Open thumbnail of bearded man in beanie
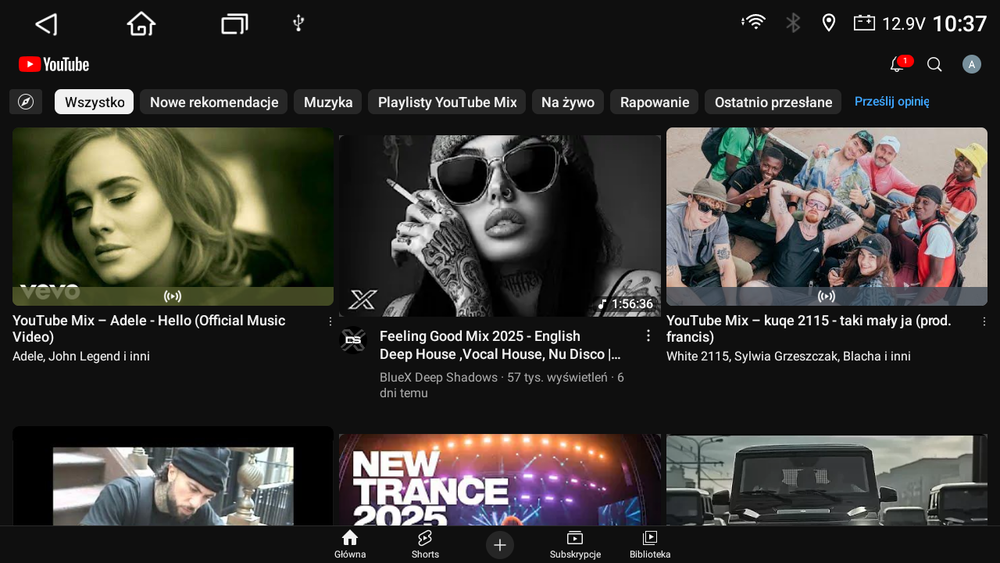The image size is (1000, 563). pos(173,476)
